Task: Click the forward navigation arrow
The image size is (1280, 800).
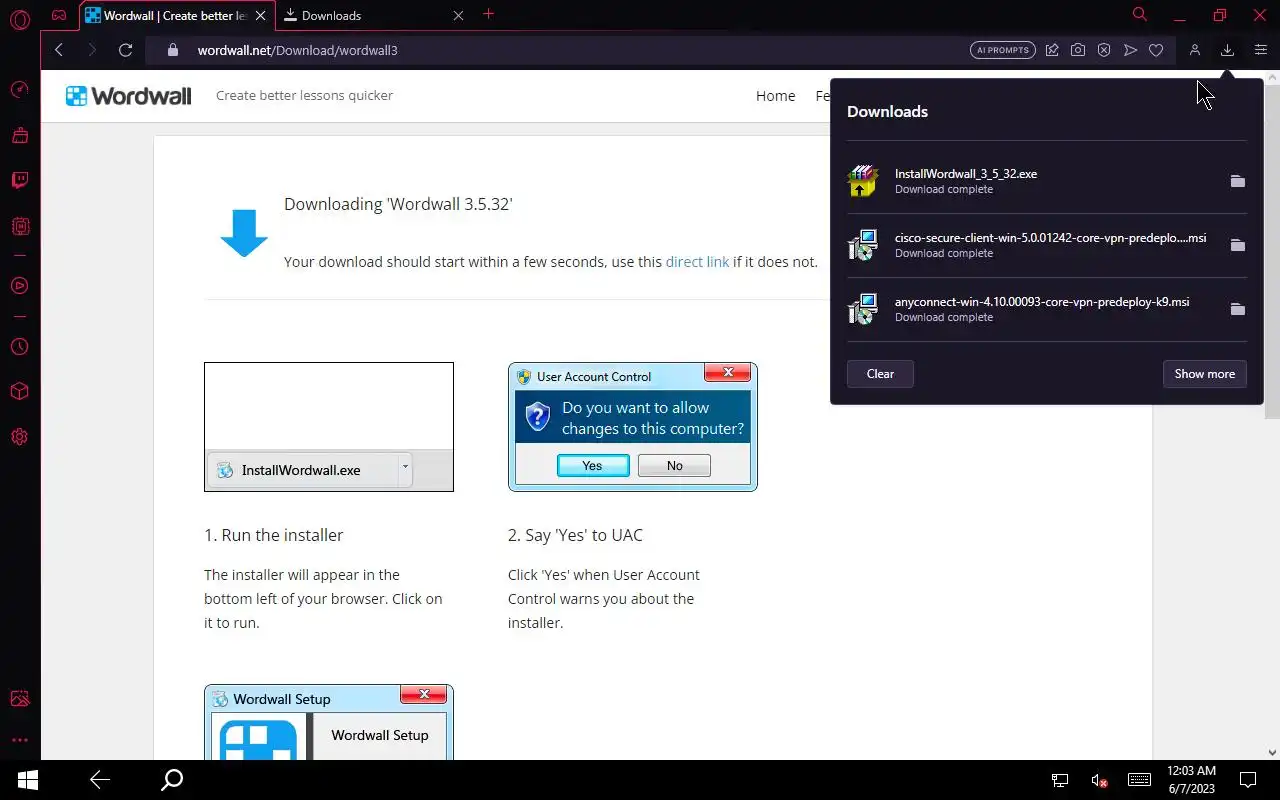Action: [x=92, y=50]
